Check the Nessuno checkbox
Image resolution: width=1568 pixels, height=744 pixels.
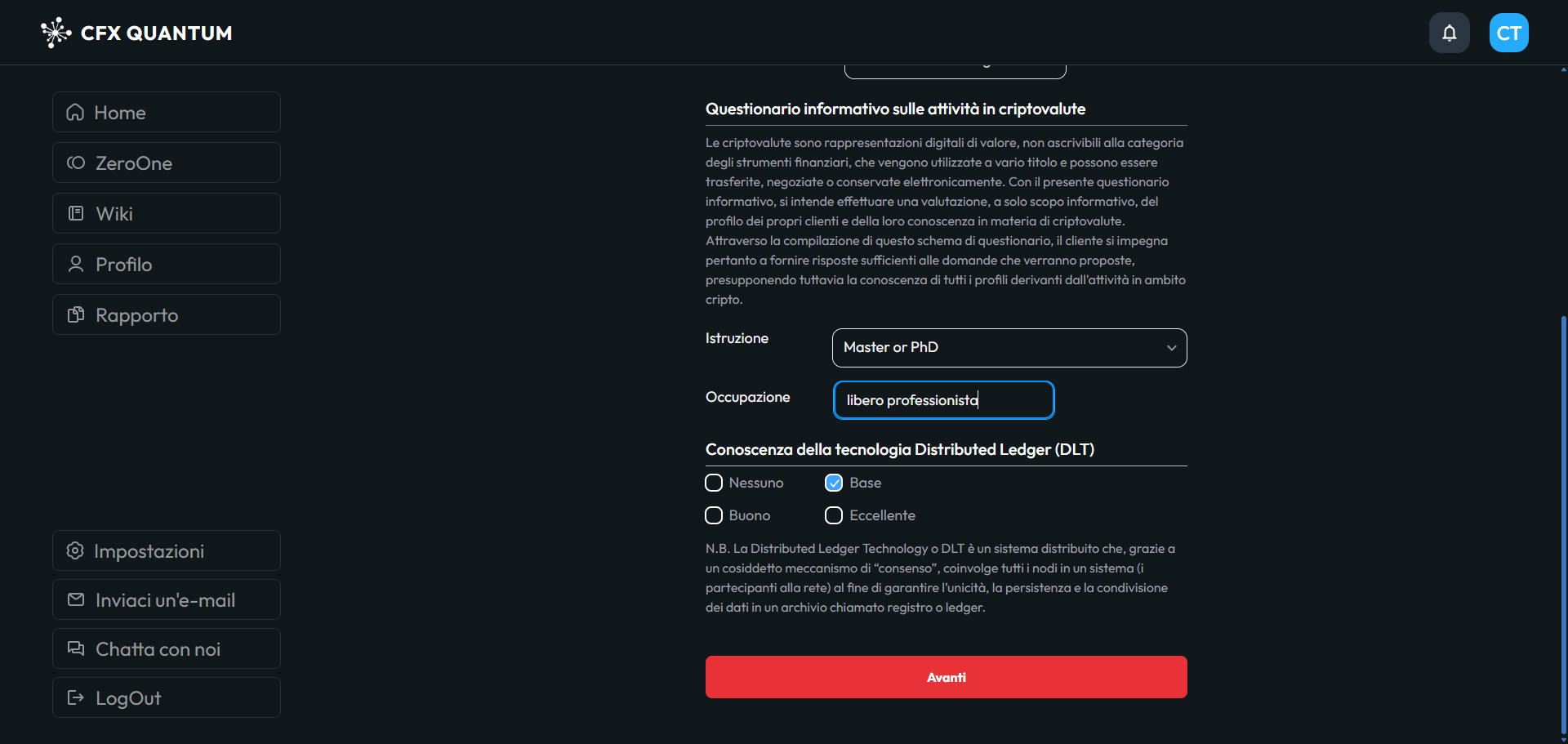pyautogui.click(x=714, y=483)
